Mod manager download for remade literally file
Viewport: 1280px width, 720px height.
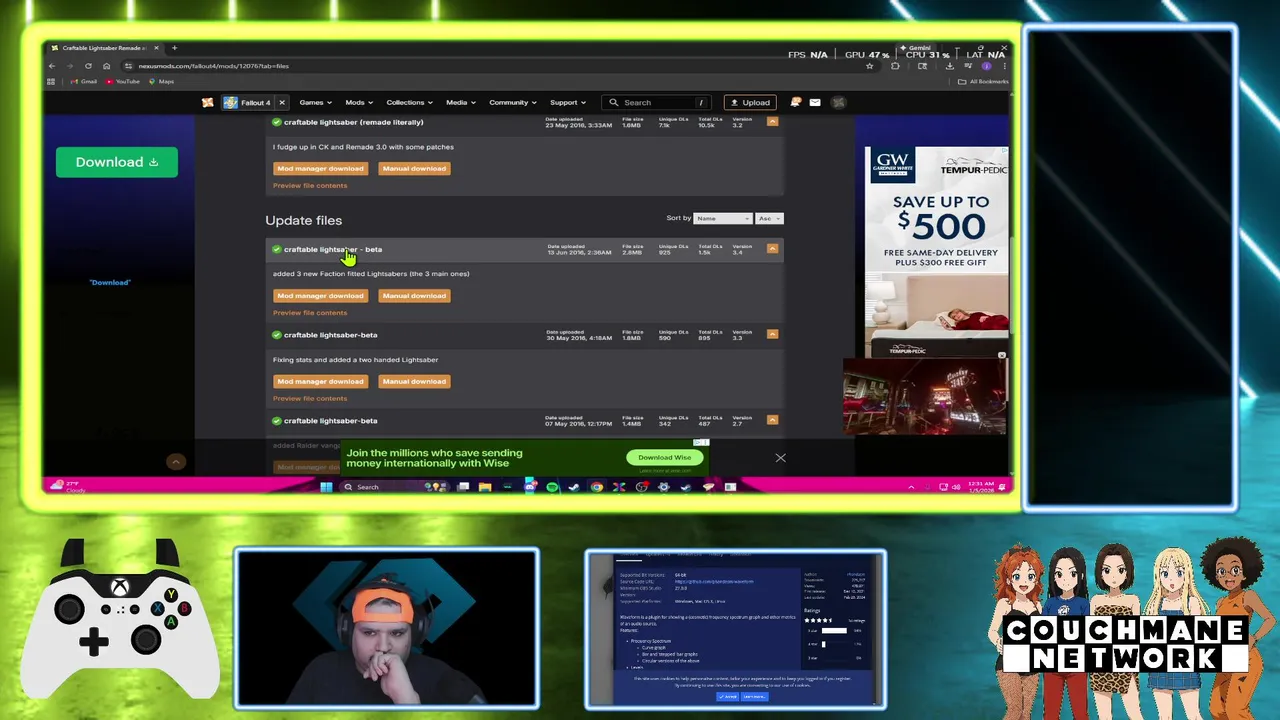tap(320, 168)
